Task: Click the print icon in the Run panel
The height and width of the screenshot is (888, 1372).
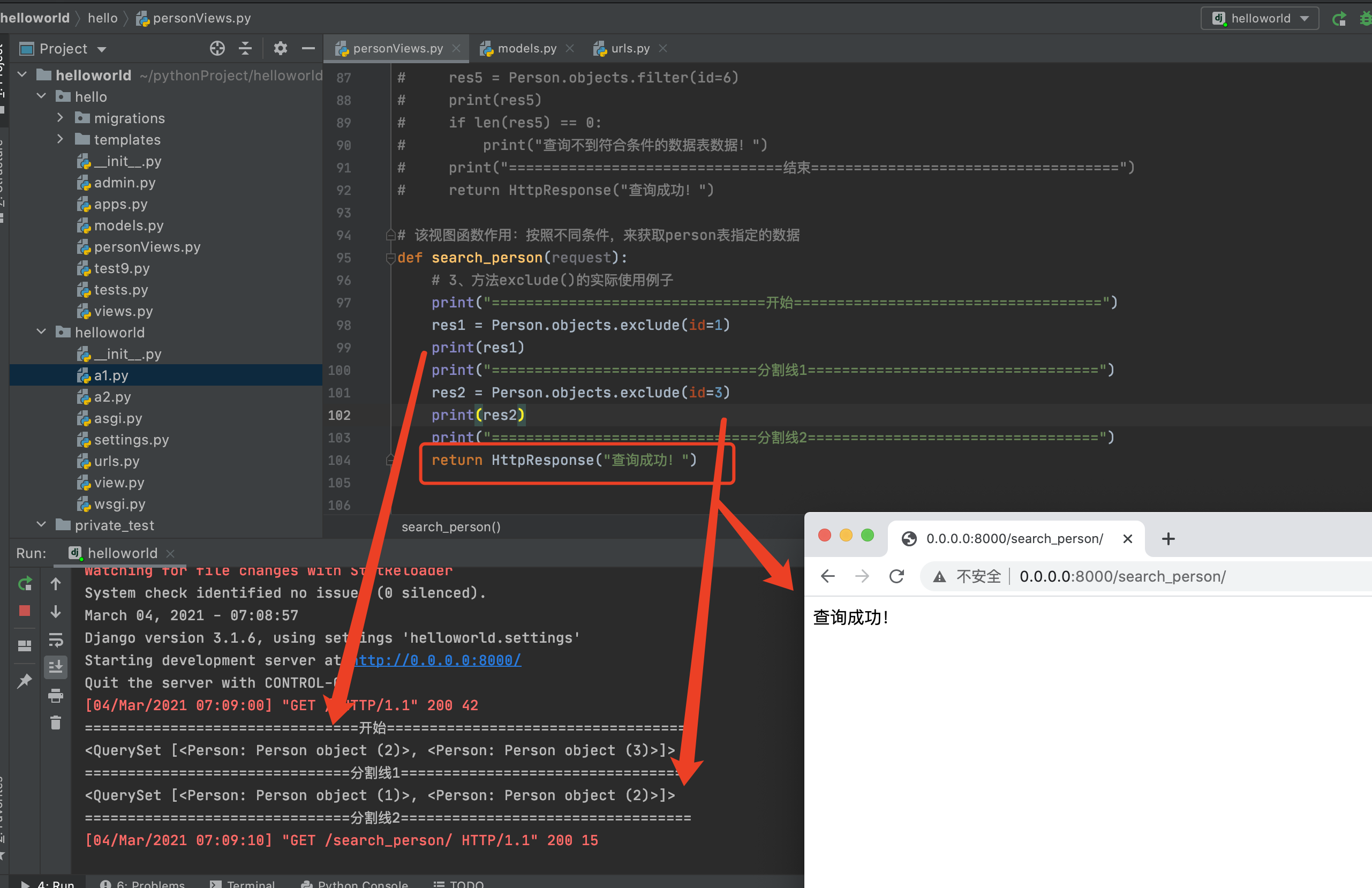Action: click(x=55, y=695)
